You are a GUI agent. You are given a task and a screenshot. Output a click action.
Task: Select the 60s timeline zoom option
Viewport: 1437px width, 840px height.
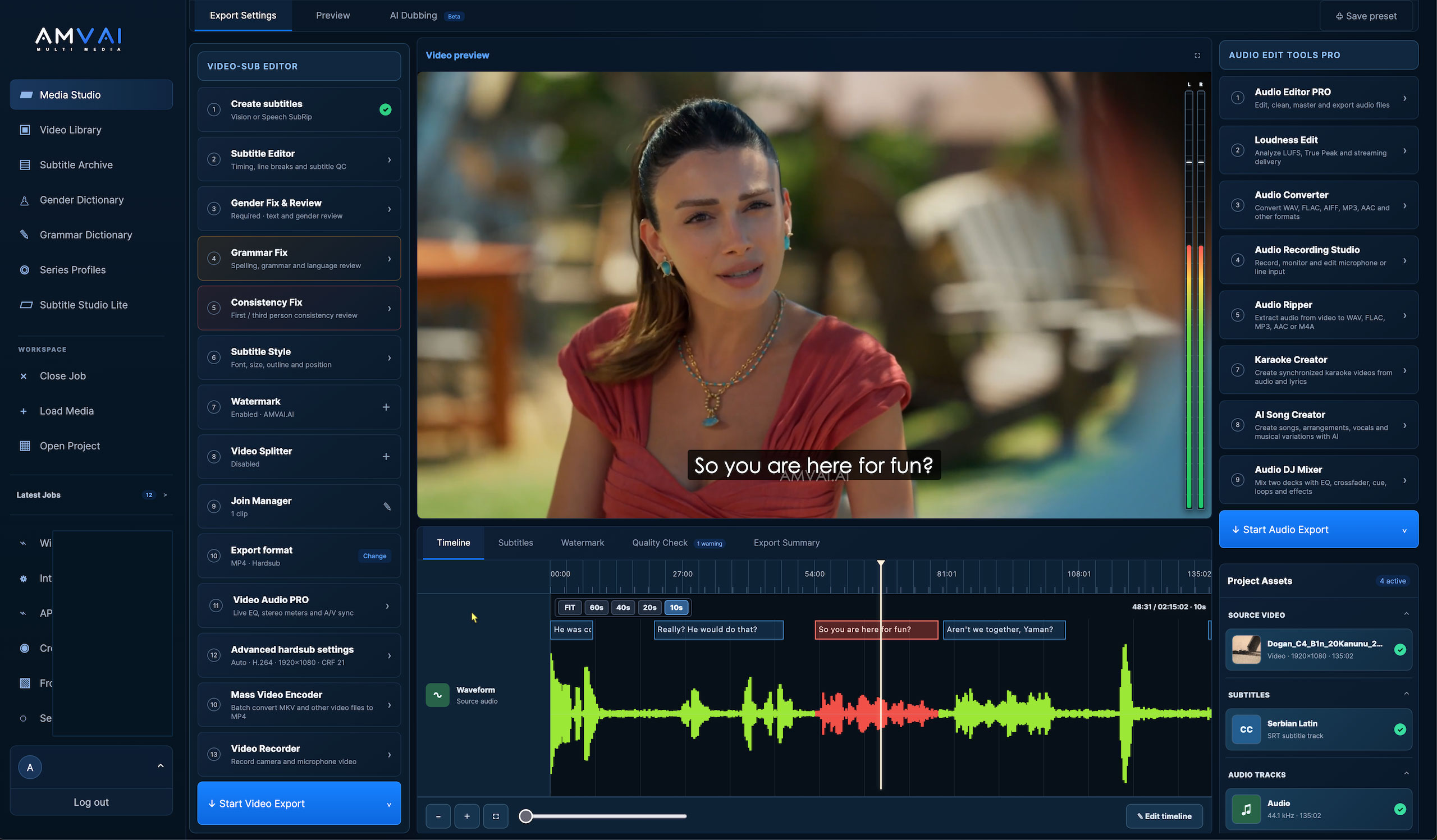[x=597, y=608]
